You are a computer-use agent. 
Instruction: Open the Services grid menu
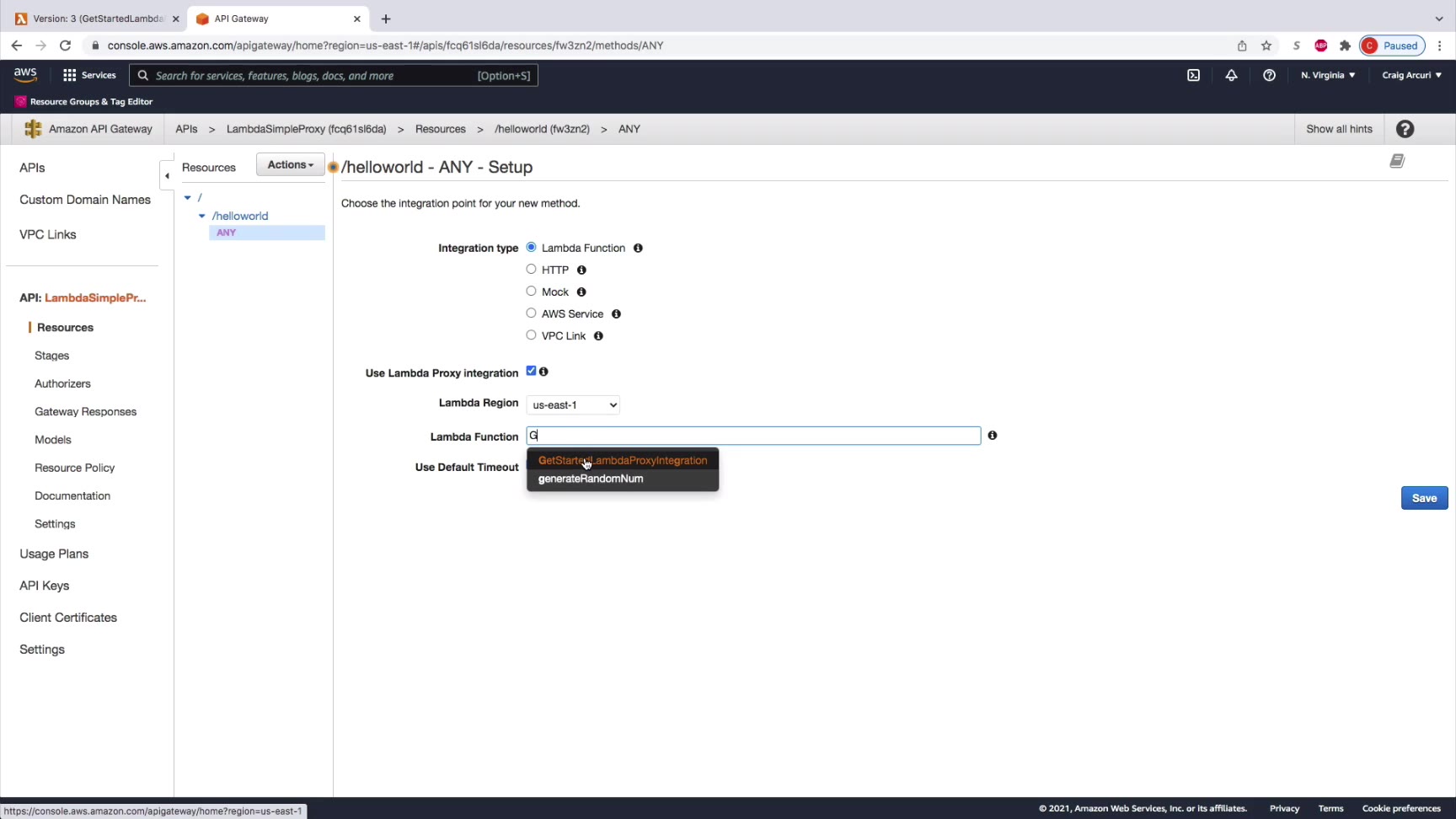click(89, 75)
